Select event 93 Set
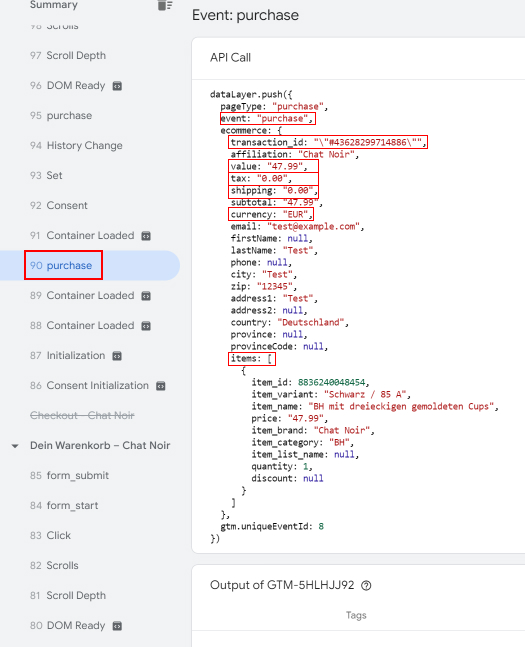 click(x=46, y=175)
